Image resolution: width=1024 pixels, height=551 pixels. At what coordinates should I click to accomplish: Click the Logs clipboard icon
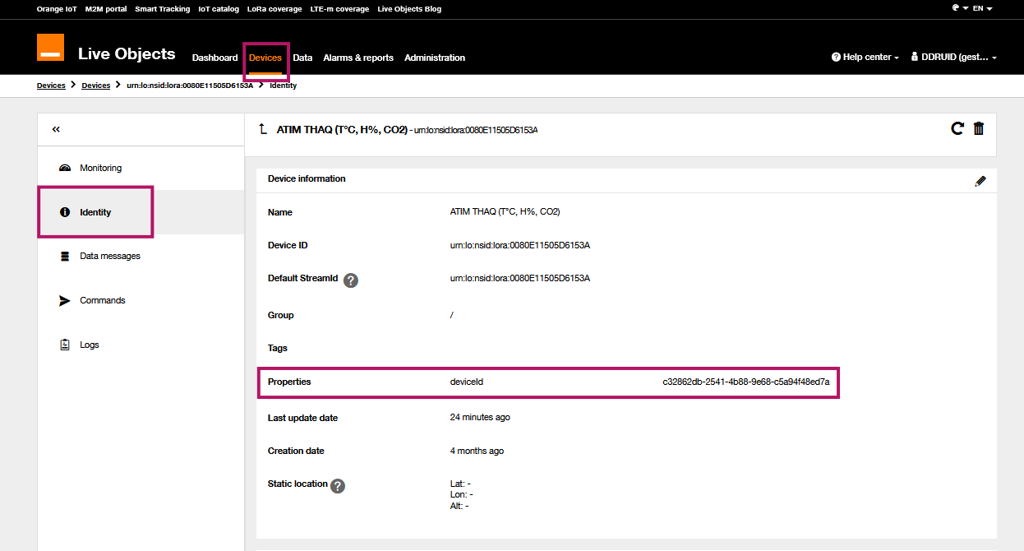pyautogui.click(x=65, y=345)
